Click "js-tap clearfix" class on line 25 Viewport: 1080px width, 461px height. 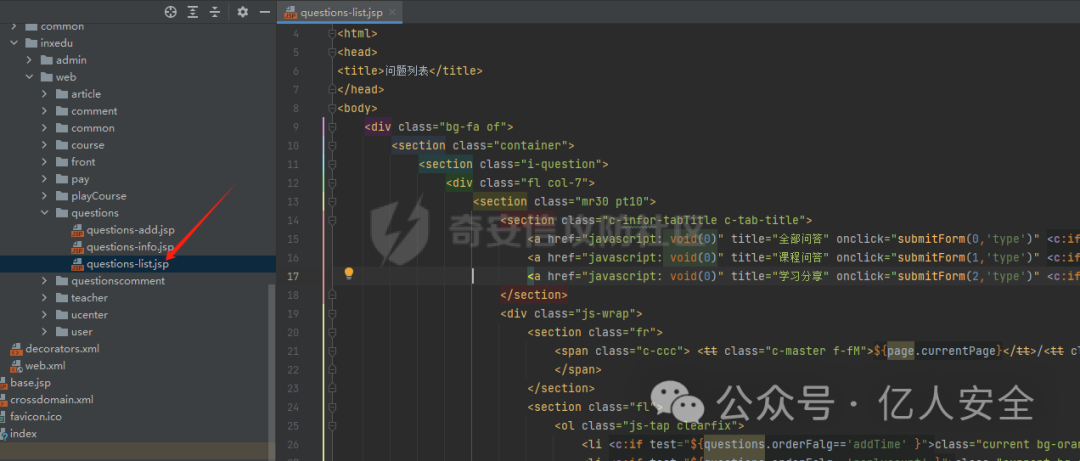pyautogui.click(x=681, y=425)
